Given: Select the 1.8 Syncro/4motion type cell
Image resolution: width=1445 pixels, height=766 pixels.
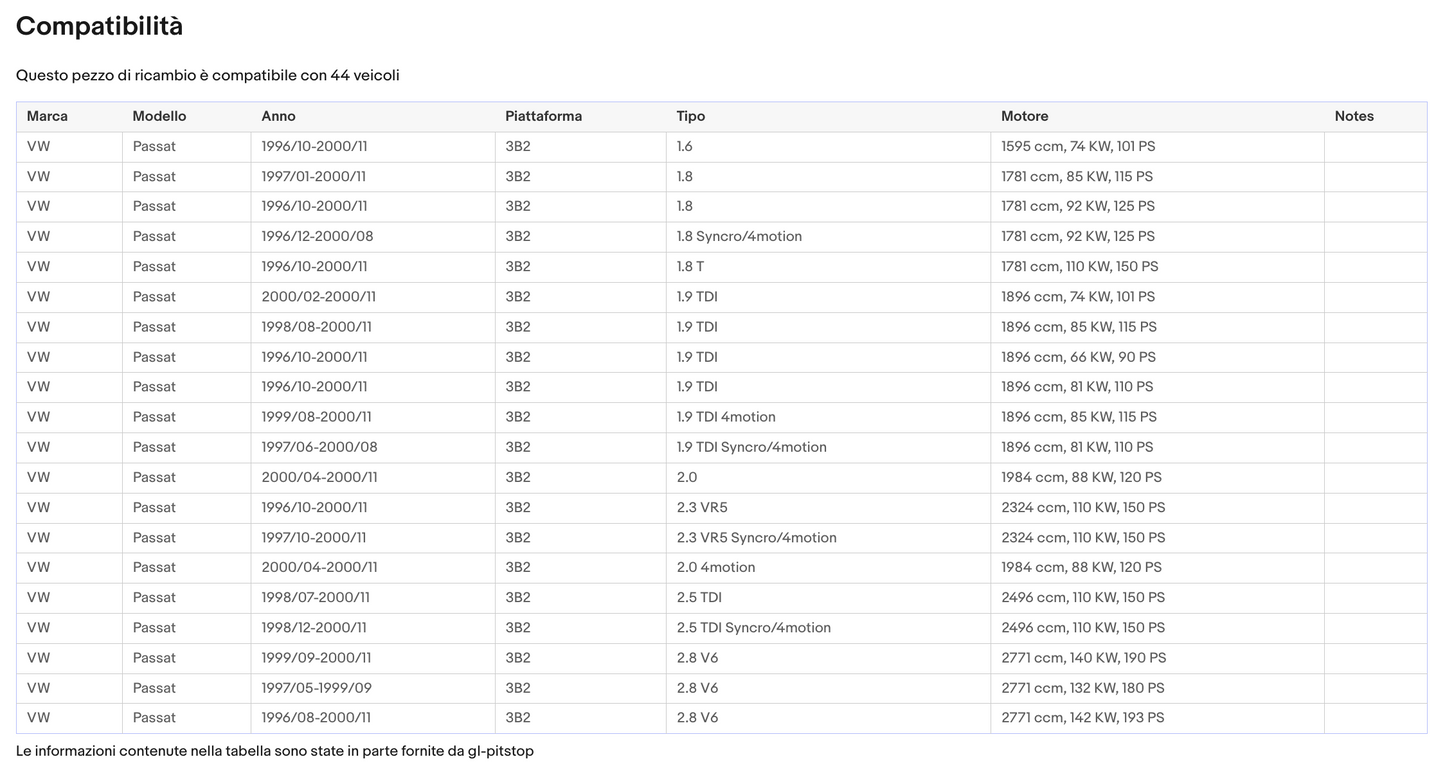Looking at the screenshot, I should [x=739, y=236].
